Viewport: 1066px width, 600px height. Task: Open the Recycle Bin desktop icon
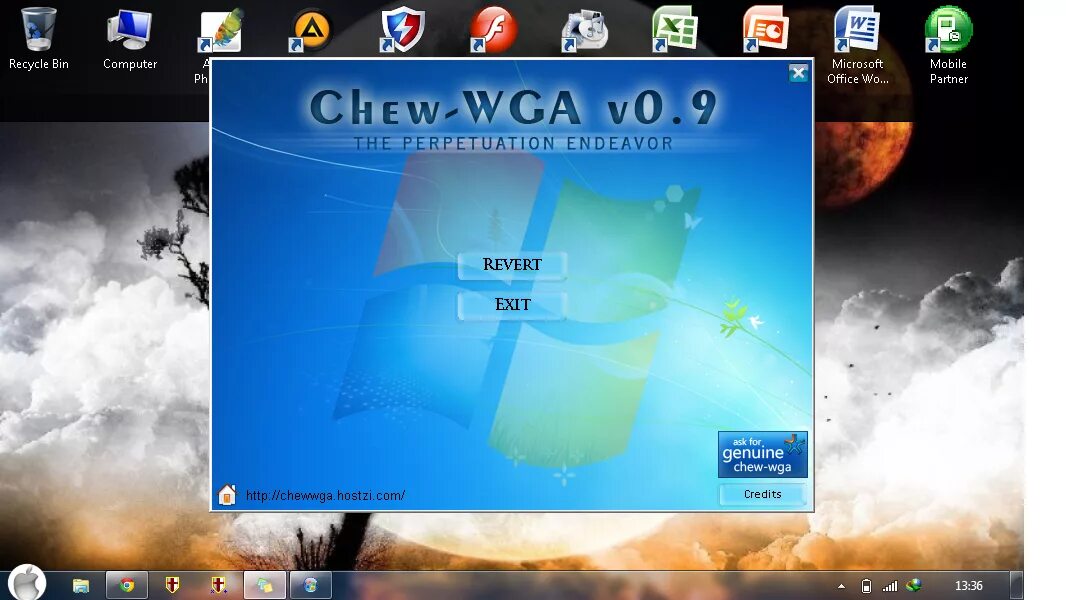(x=39, y=38)
